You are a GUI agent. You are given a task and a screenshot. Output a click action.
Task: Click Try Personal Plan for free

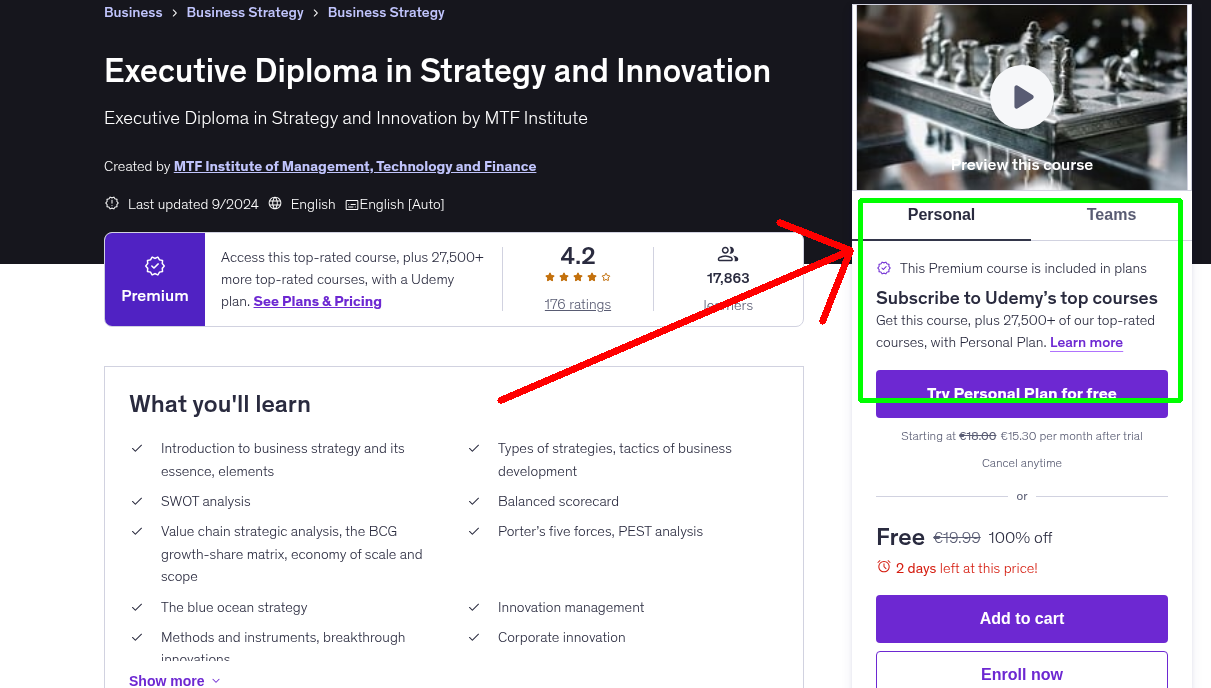coord(1022,394)
